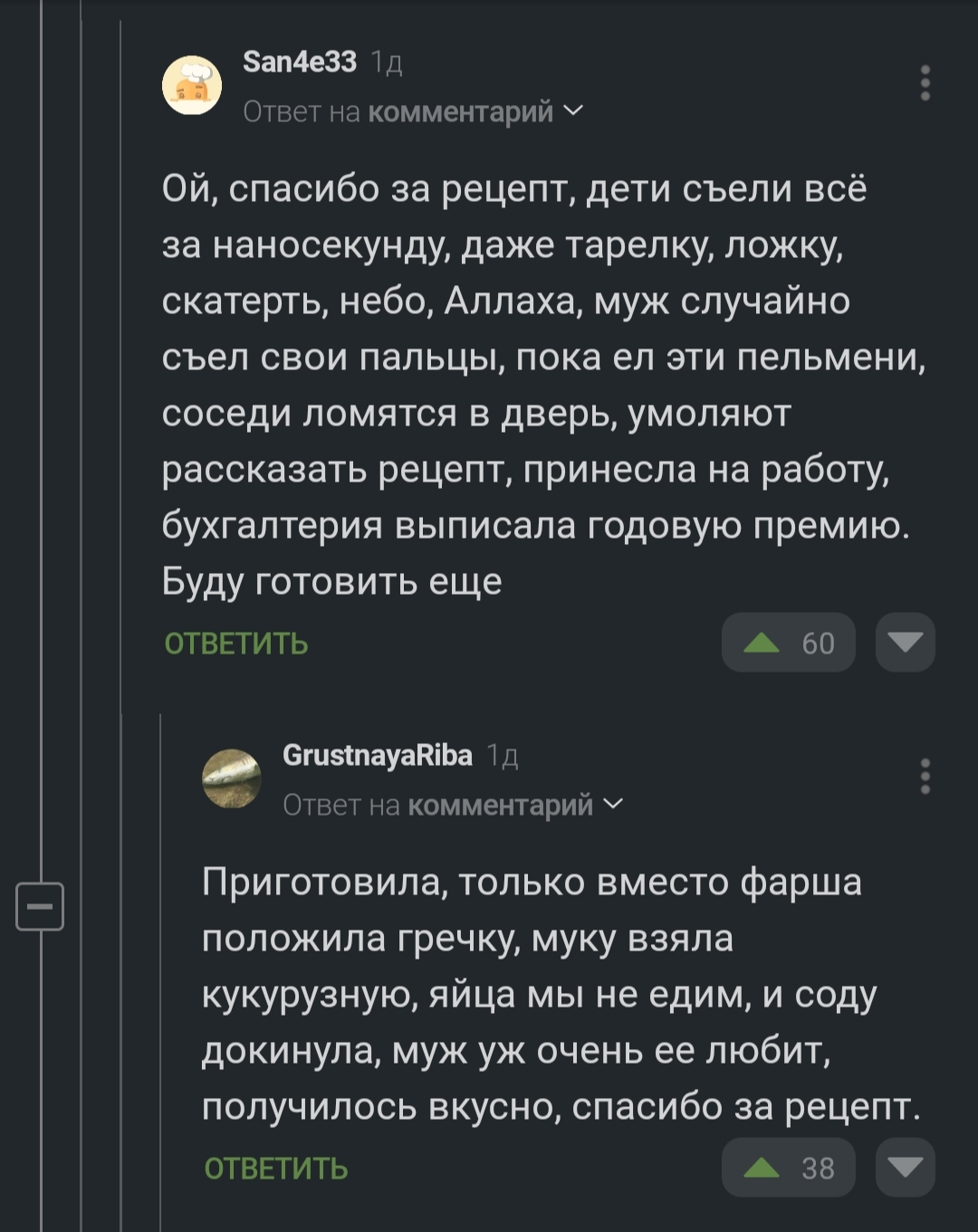The height and width of the screenshot is (1232, 978).
Task: Open San4e33's profile avatar
Action: pyautogui.click(x=192, y=85)
